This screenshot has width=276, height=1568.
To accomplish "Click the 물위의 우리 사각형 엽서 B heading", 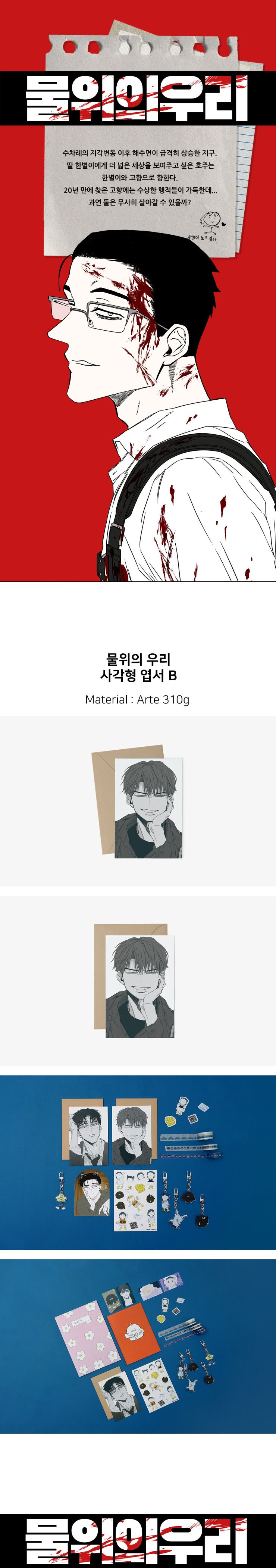I will click(138, 666).
